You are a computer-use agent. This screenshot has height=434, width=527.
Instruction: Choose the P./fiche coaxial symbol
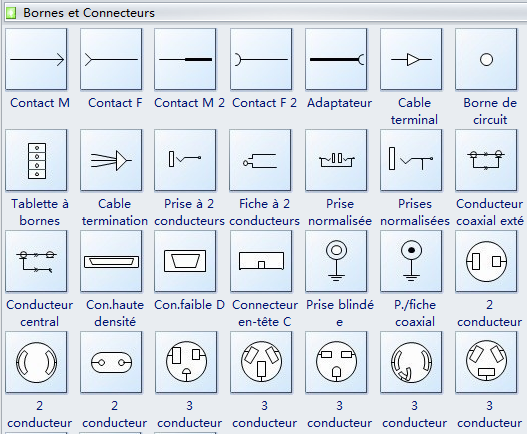tap(411, 261)
